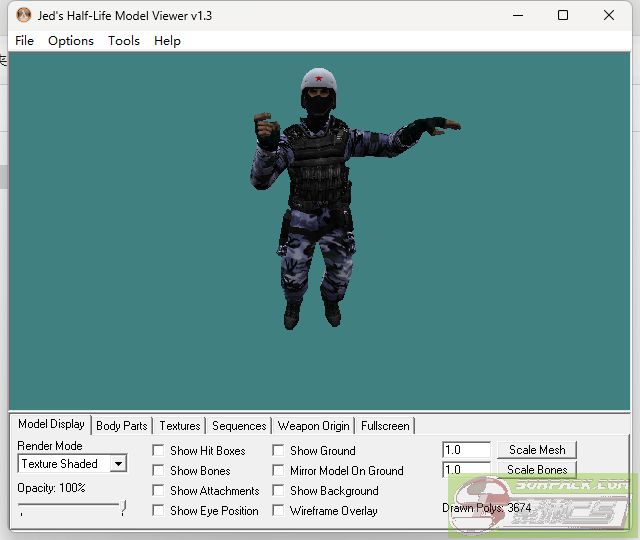
Task: Maximize the Model Viewer window
Action: pyautogui.click(x=563, y=16)
